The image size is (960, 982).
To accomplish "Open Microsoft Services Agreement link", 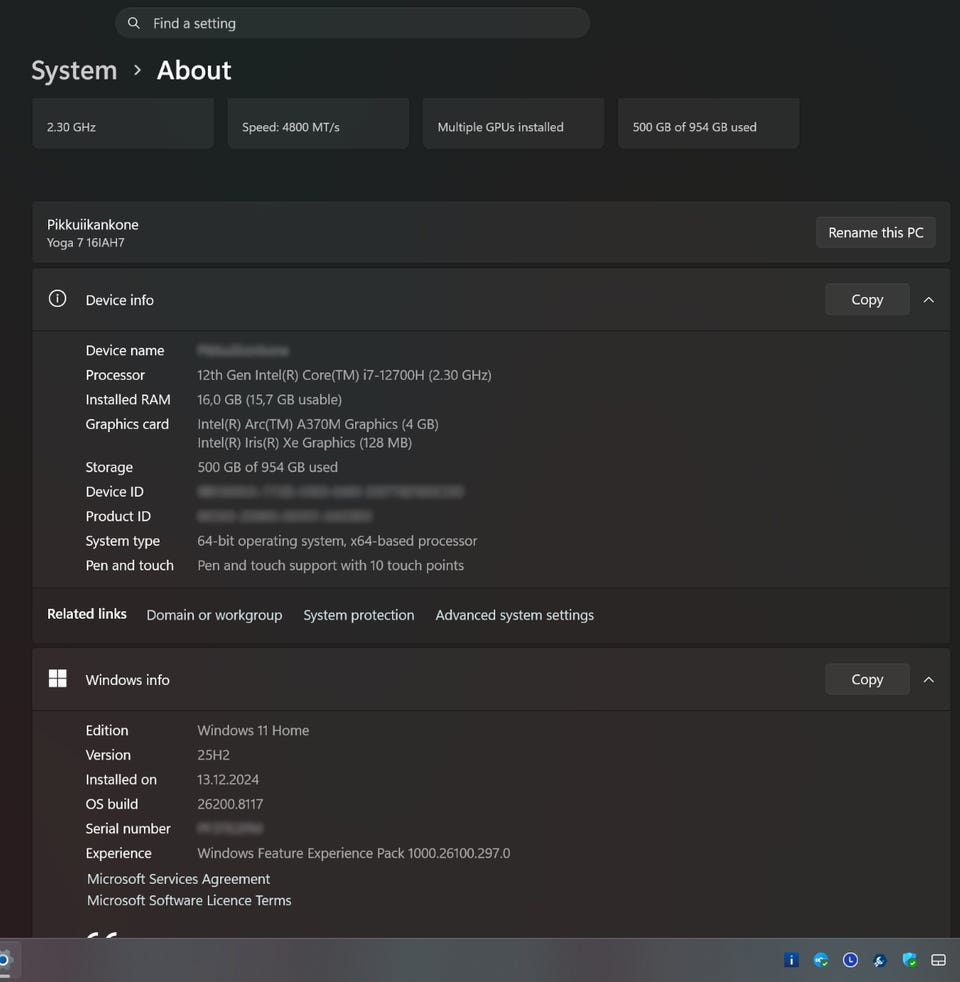I will pos(178,879).
